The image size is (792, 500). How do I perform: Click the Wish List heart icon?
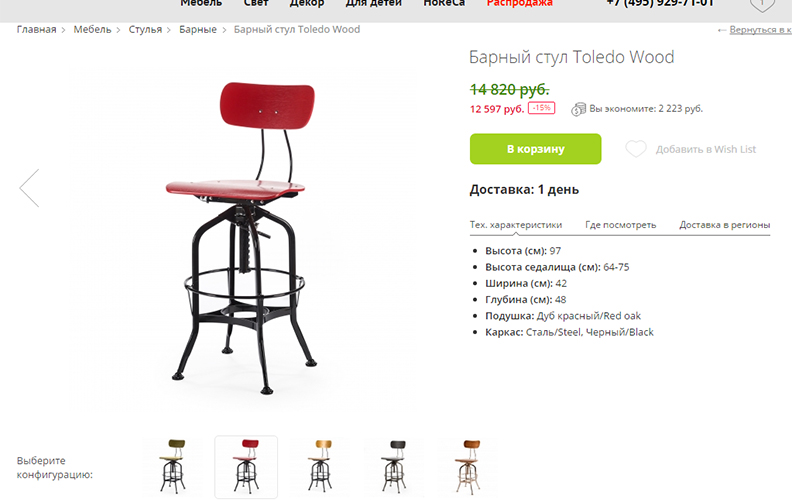click(635, 149)
